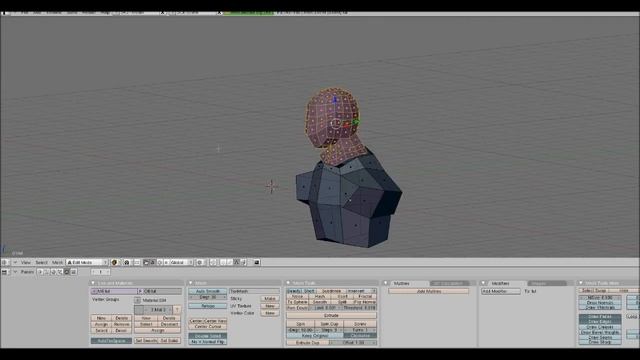
Task: Toggle Draw Faces in Mesh Tools More
Action: pos(600,317)
